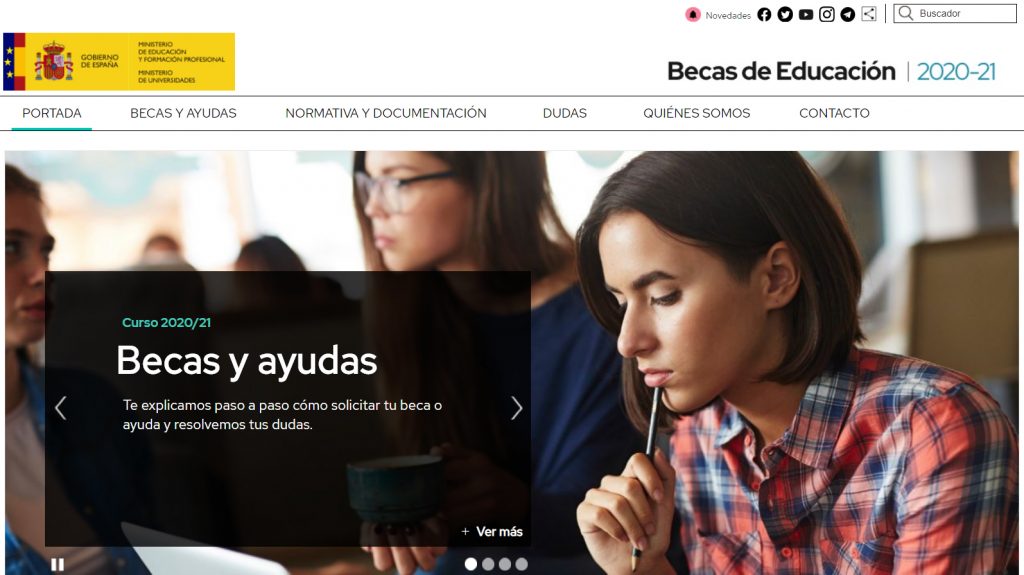Click the Ver más link
This screenshot has width=1024, height=575.
click(x=492, y=532)
